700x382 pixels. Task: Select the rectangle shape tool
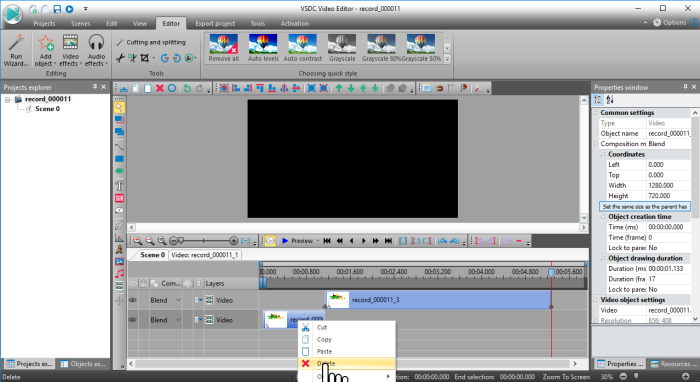coord(119,159)
